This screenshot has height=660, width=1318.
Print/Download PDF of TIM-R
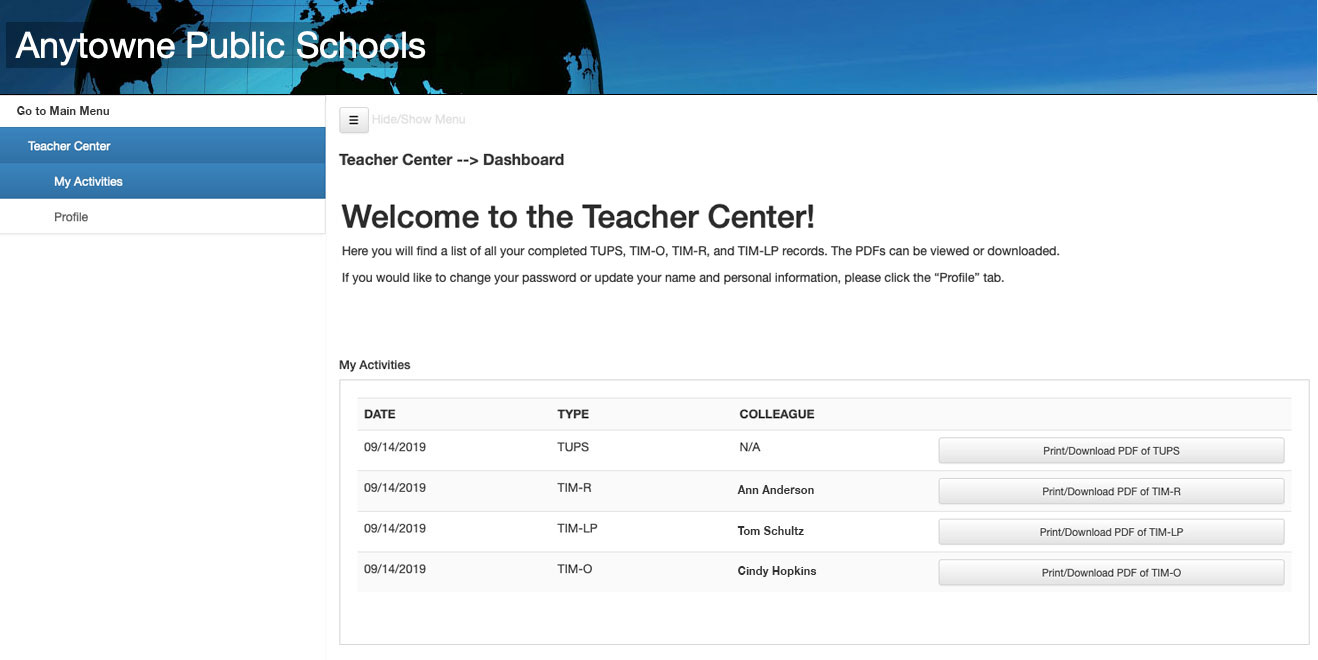click(x=1111, y=492)
